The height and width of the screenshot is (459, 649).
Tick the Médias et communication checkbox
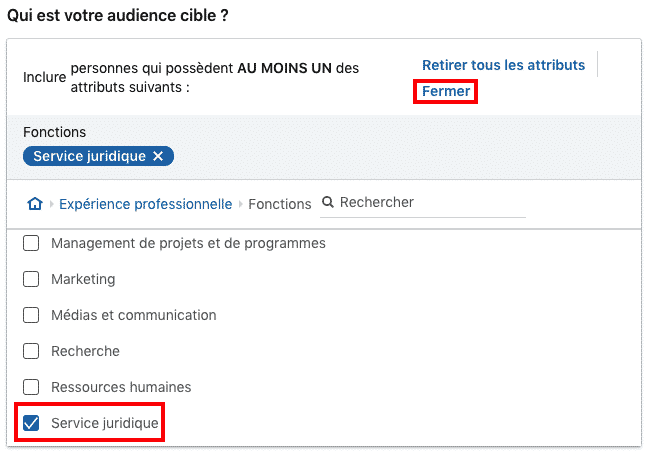point(31,315)
